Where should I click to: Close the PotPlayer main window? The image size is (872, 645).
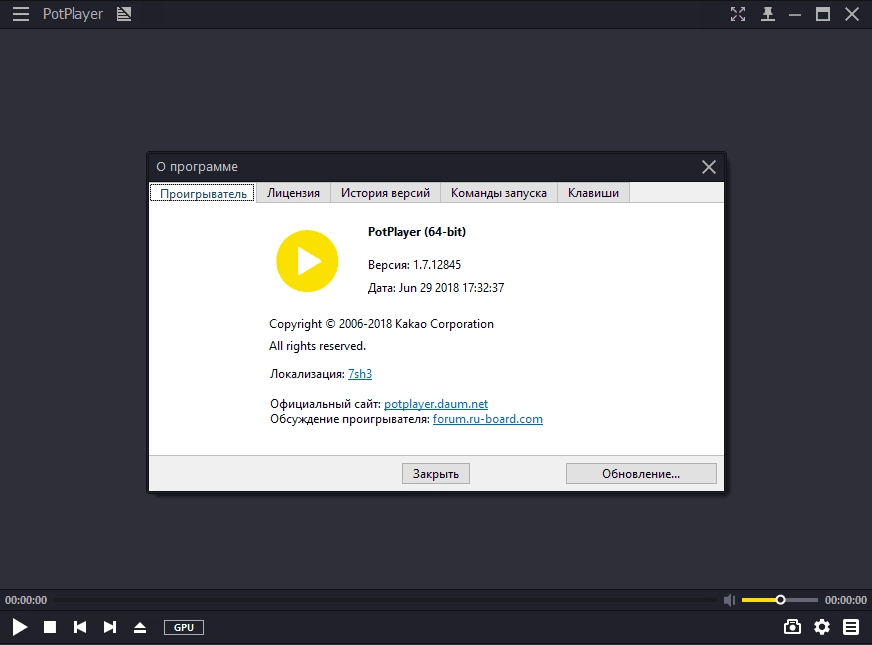point(852,14)
